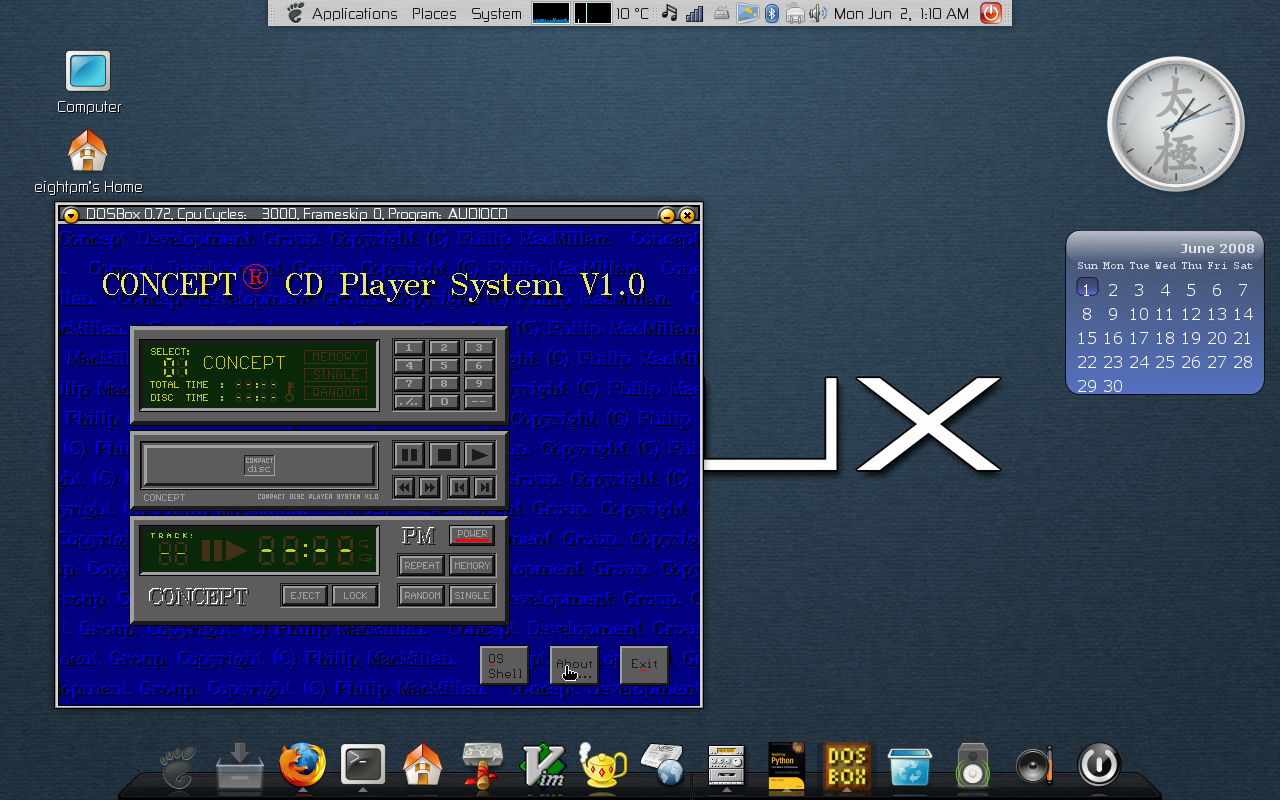Select keypad number 4

coord(409,366)
